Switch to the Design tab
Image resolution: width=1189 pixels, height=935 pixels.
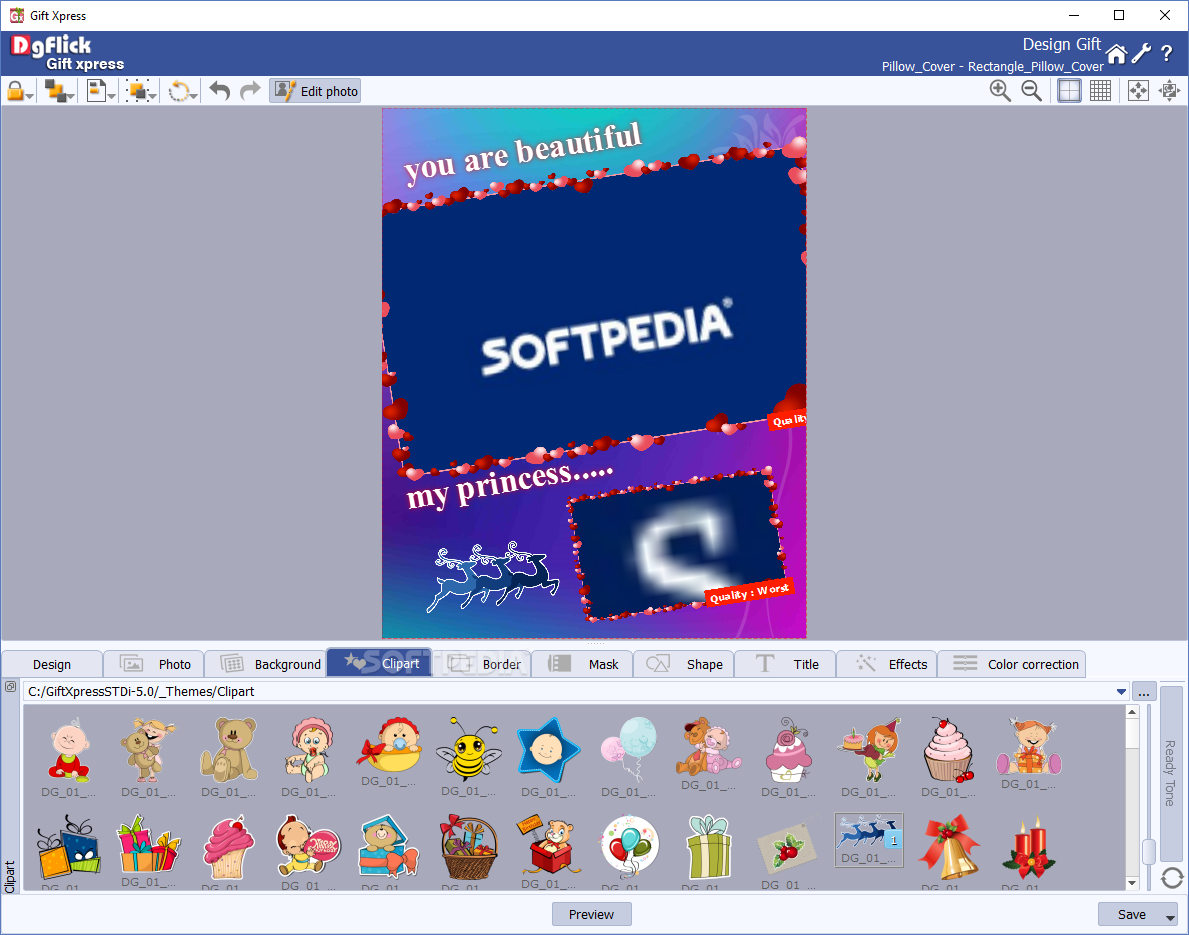[x=52, y=664]
